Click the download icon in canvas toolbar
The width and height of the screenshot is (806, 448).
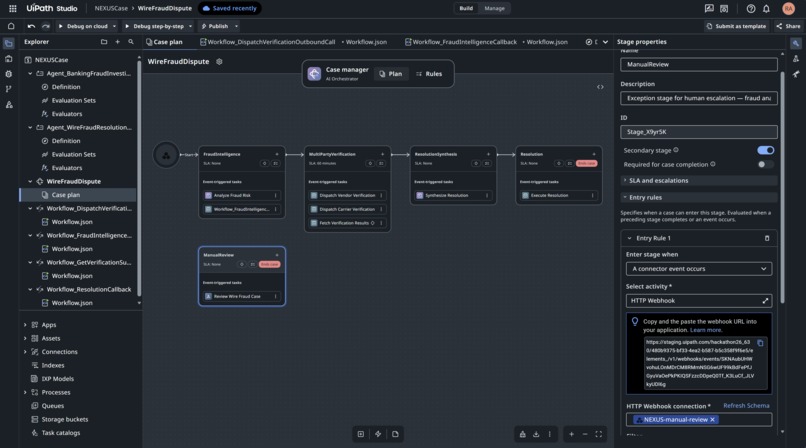(x=536, y=434)
